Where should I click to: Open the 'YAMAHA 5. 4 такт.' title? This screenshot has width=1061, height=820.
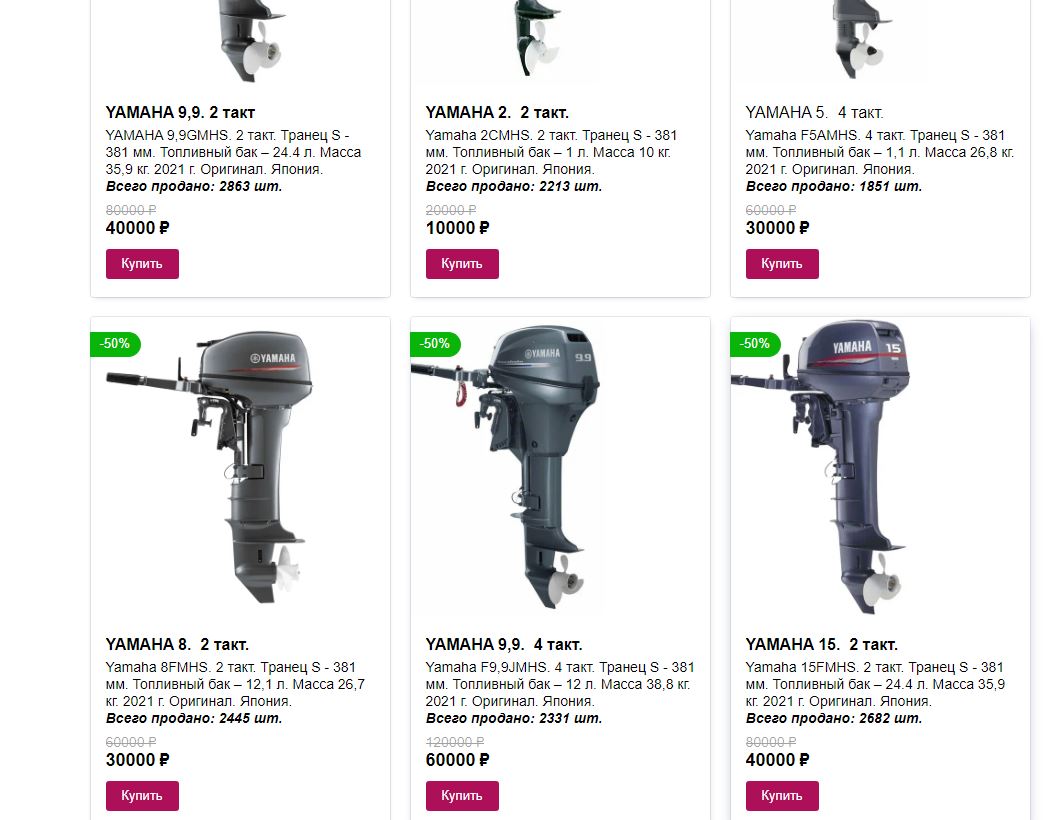tap(814, 112)
